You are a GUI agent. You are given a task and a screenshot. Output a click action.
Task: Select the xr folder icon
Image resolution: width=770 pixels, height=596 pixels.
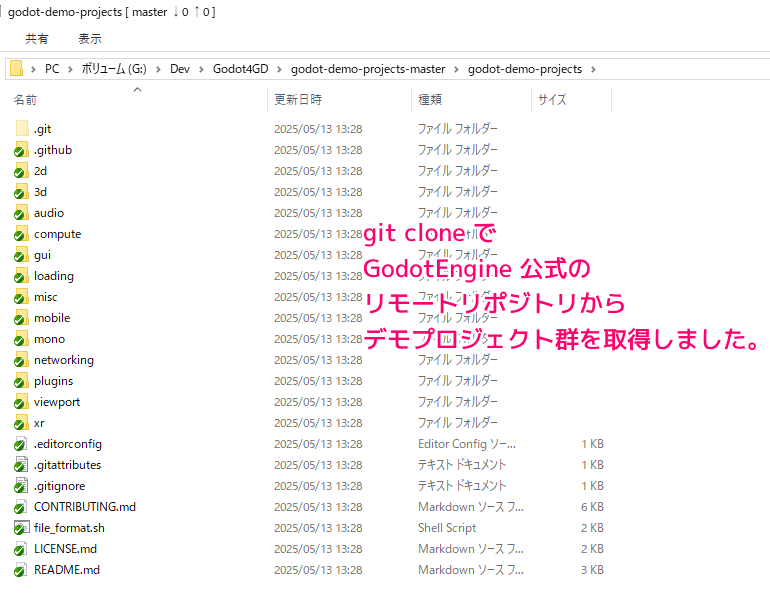click(21, 423)
